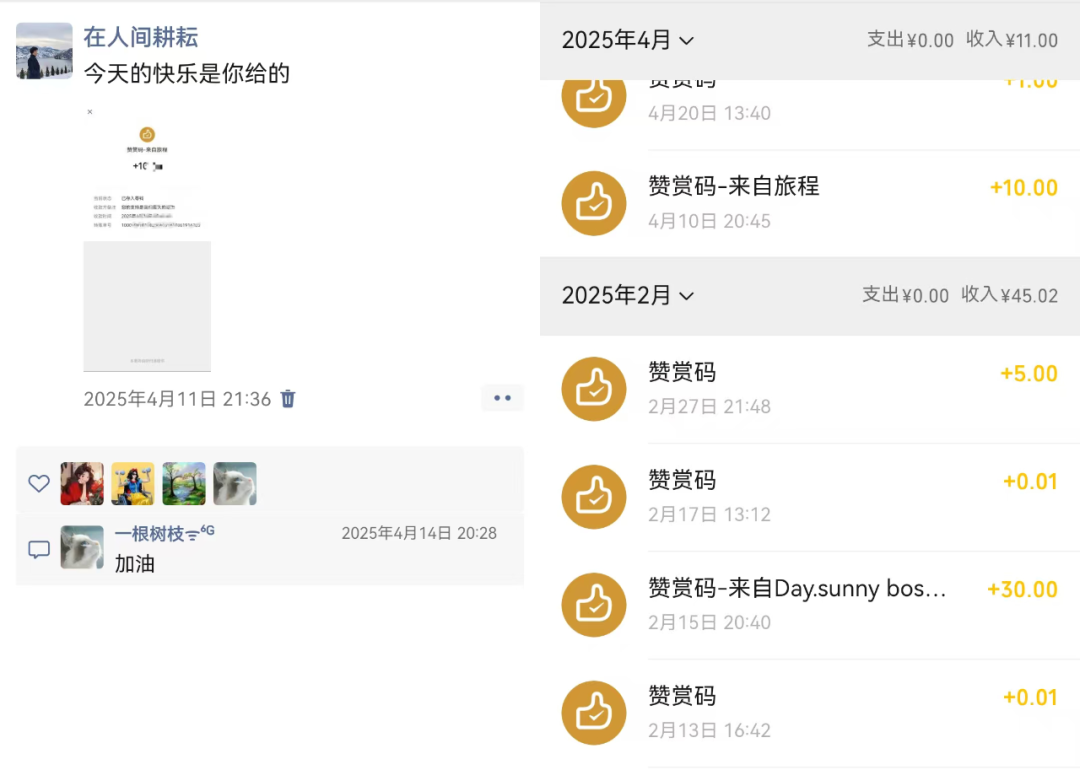Click the landscape painting liker avatar

click(184, 484)
